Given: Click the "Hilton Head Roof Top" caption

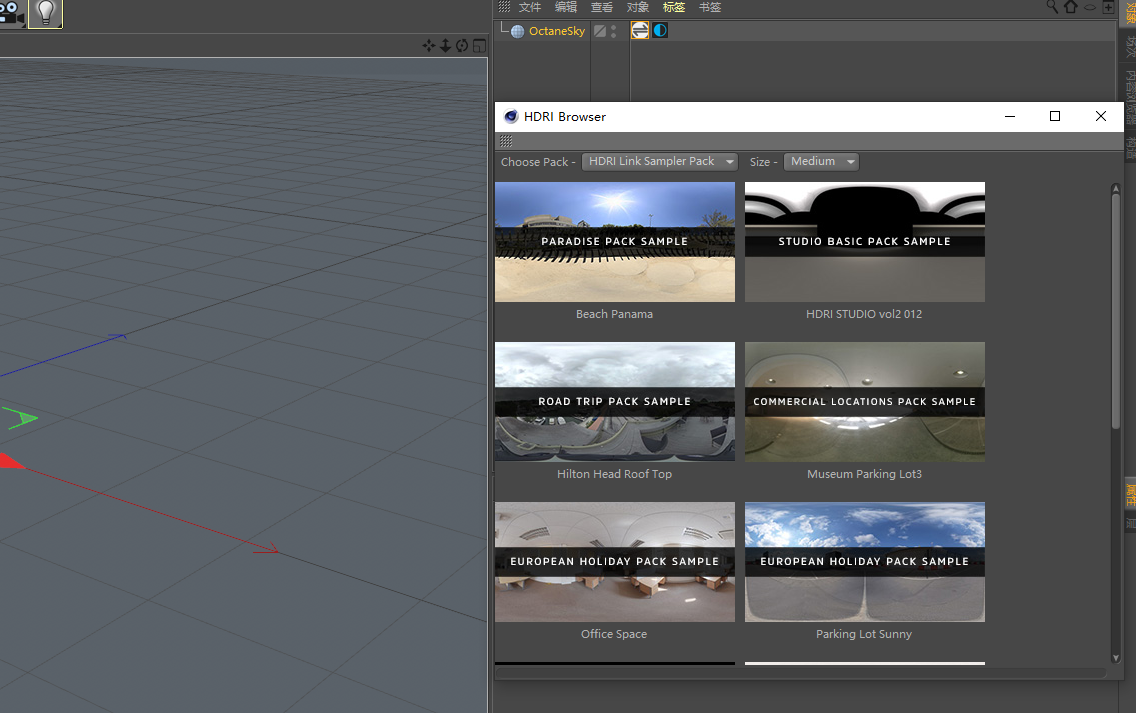Looking at the screenshot, I should 614,475.
